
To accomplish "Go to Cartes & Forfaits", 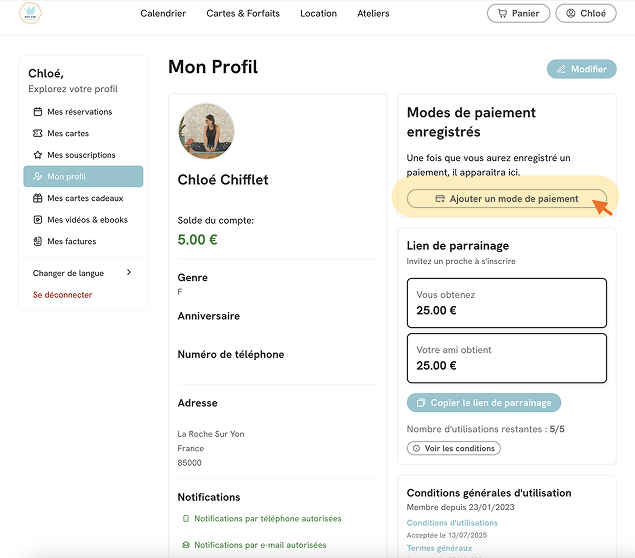I will pyautogui.click(x=243, y=14).
